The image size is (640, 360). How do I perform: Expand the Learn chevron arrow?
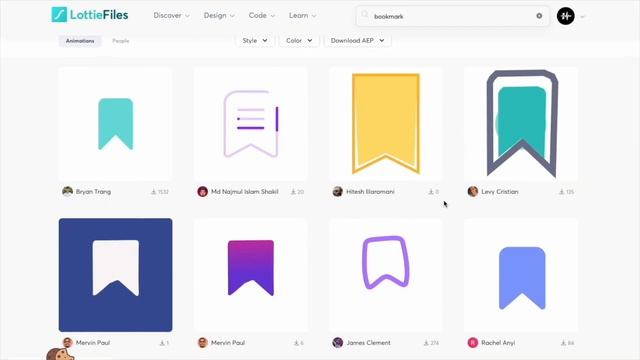(314, 16)
